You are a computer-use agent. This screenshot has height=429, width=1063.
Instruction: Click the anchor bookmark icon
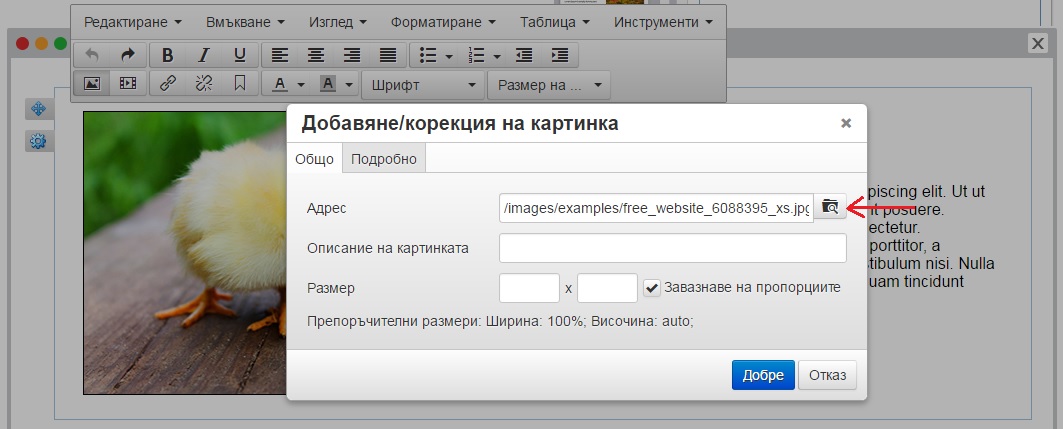240,84
